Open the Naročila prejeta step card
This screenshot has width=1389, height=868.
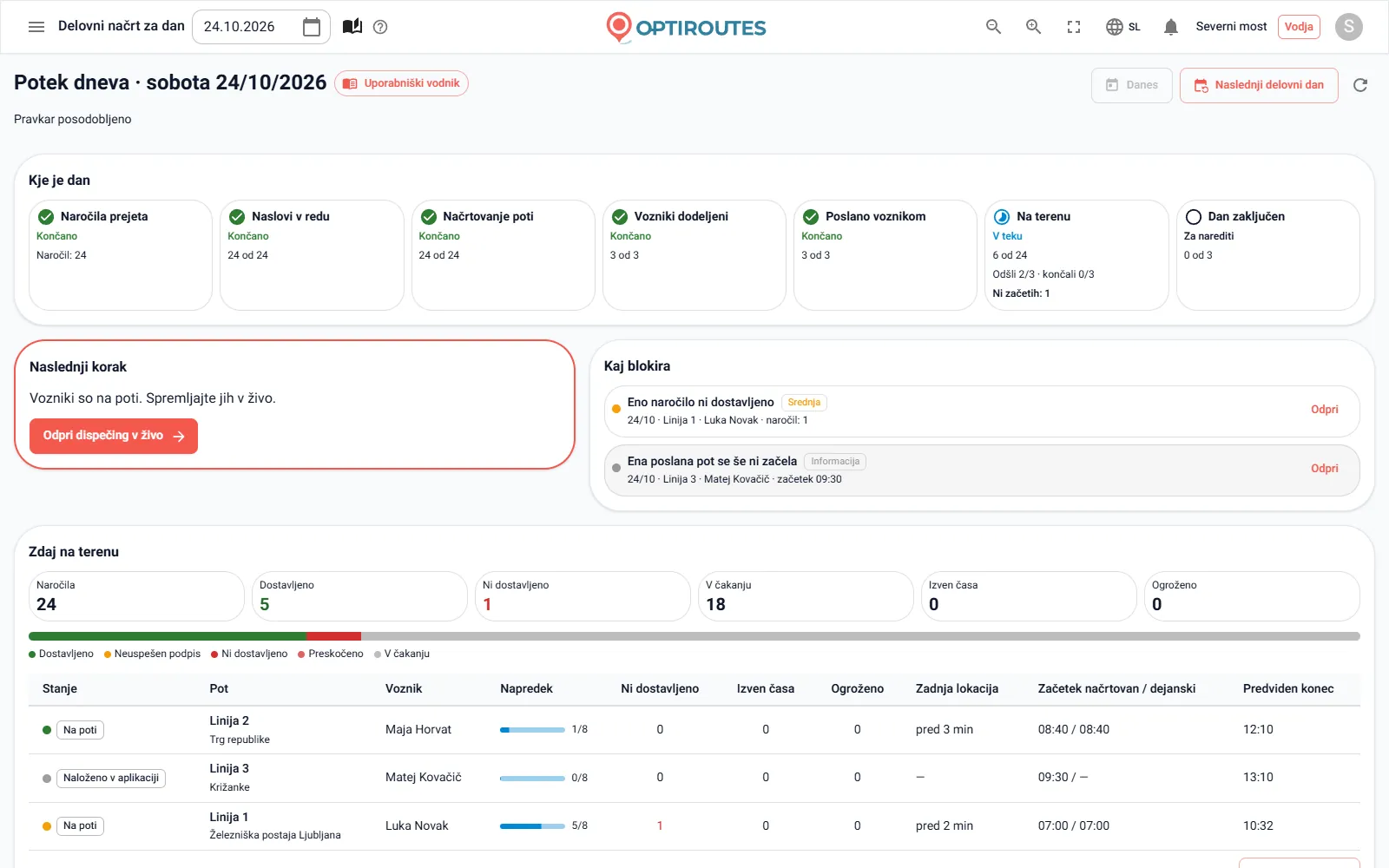(x=121, y=255)
